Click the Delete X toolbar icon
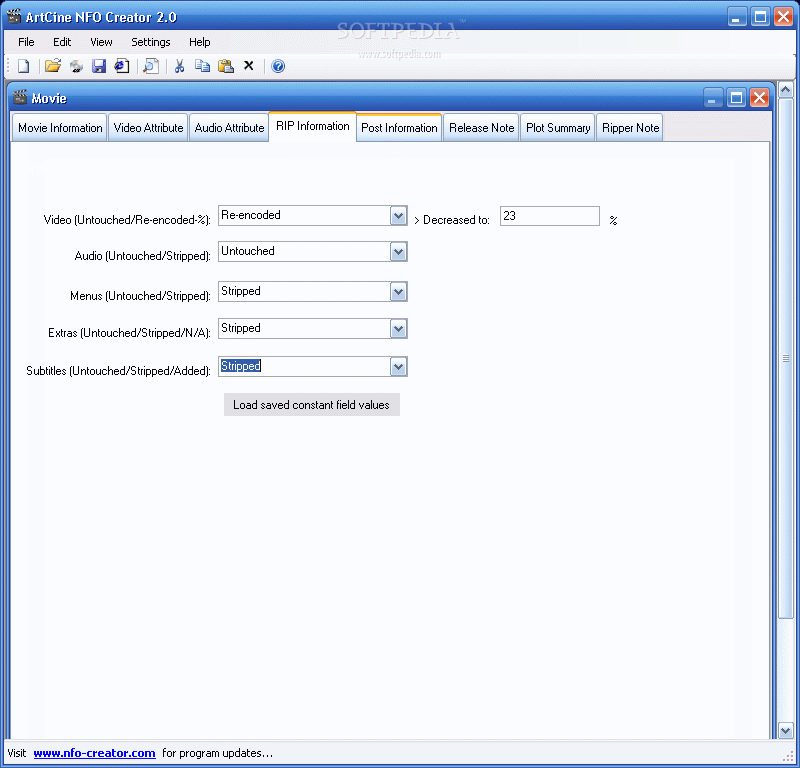Viewport: 800px width, 768px height. pos(248,66)
